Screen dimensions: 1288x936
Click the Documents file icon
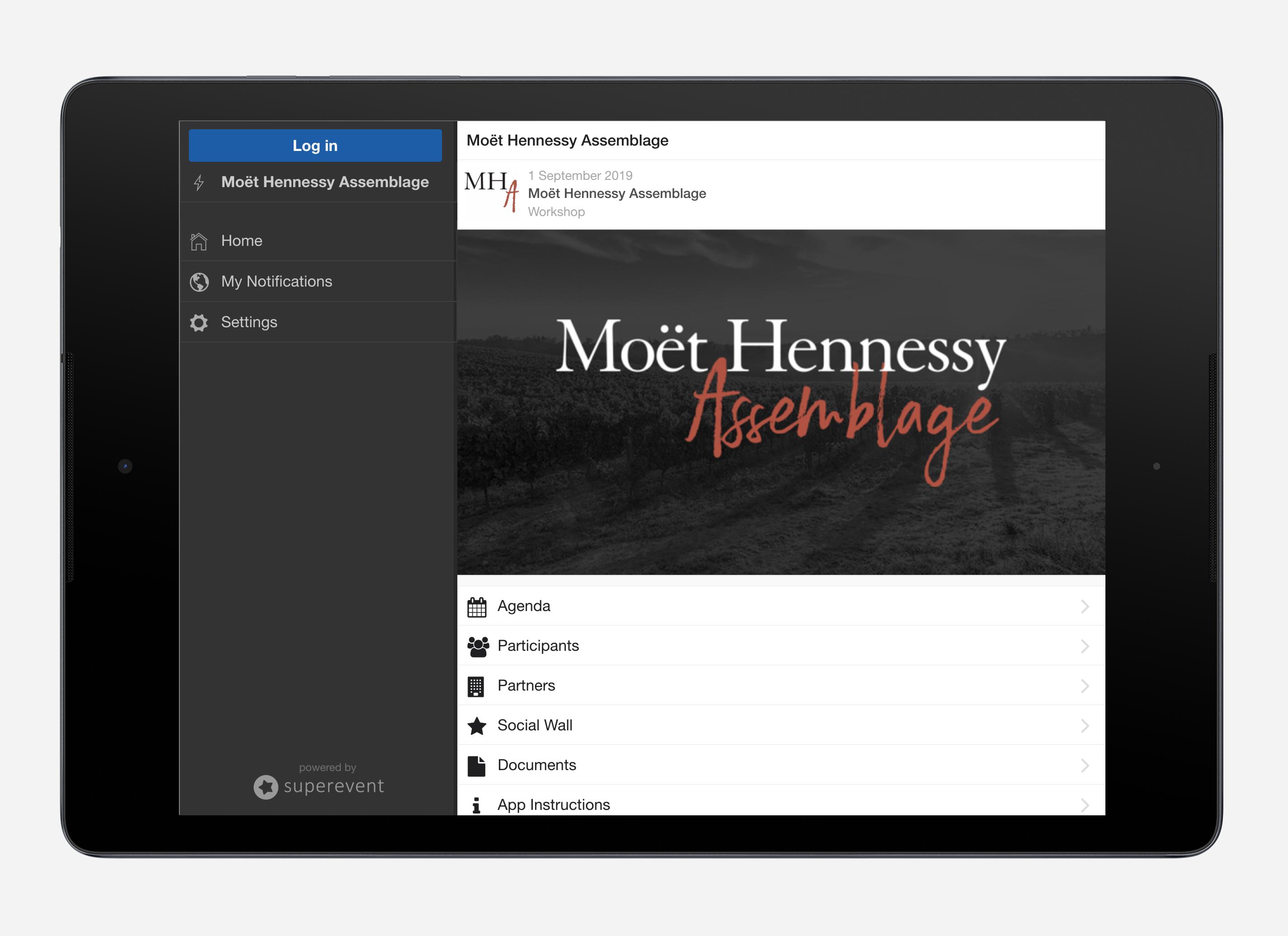coord(476,766)
